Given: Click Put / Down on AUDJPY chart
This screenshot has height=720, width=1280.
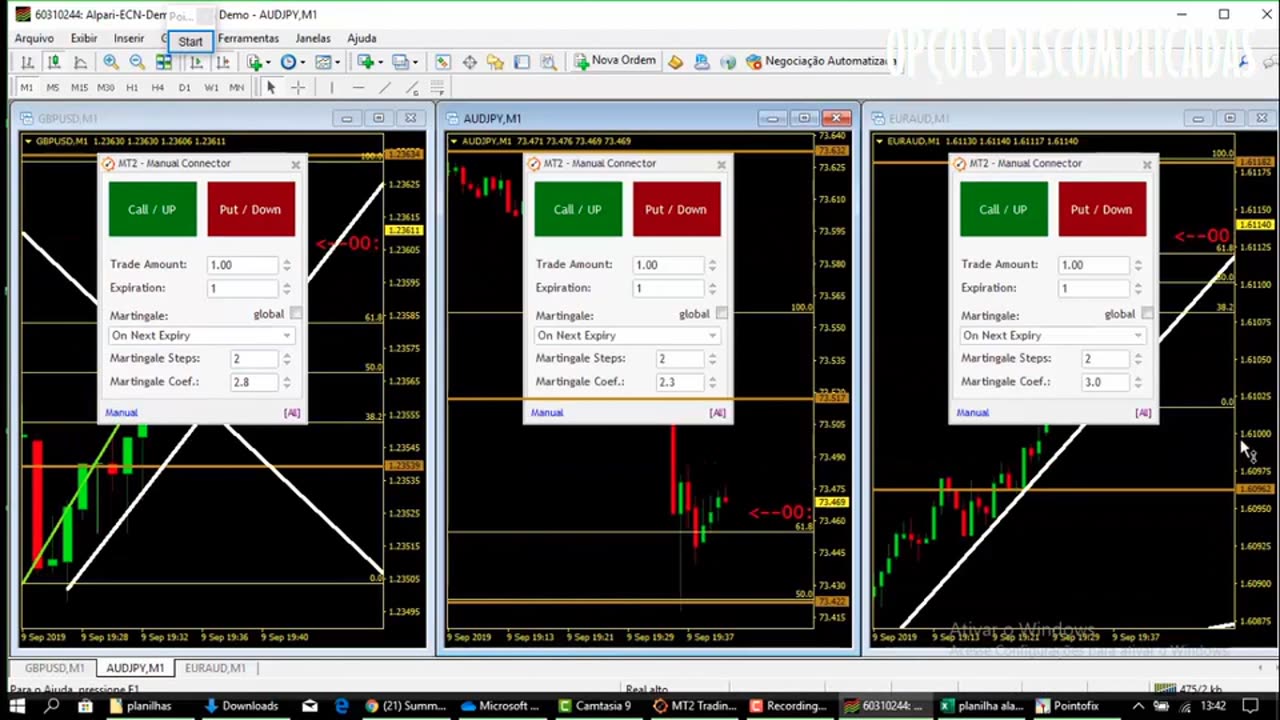Looking at the screenshot, I should [676, 209].
